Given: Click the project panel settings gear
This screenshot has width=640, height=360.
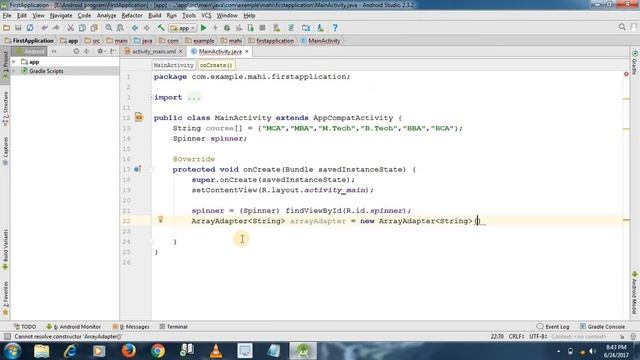Looking at the screenshot, I should (100, 51).
